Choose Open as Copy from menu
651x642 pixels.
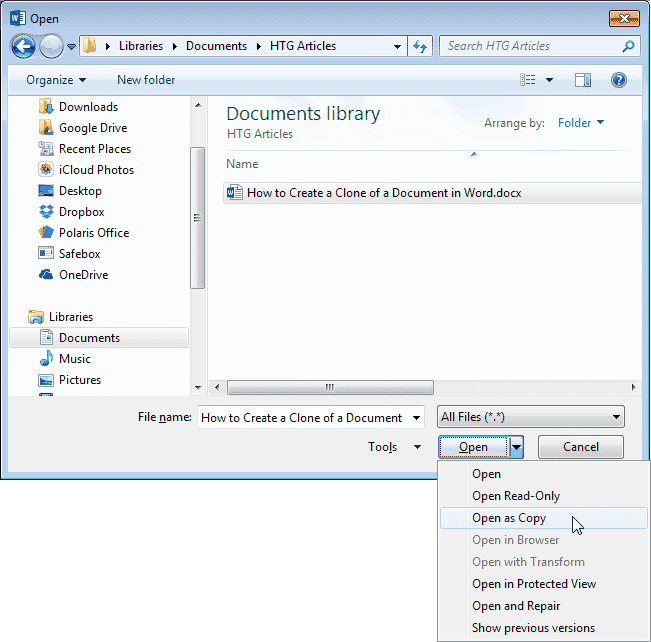pyautogui.click(x=509, y=518)
